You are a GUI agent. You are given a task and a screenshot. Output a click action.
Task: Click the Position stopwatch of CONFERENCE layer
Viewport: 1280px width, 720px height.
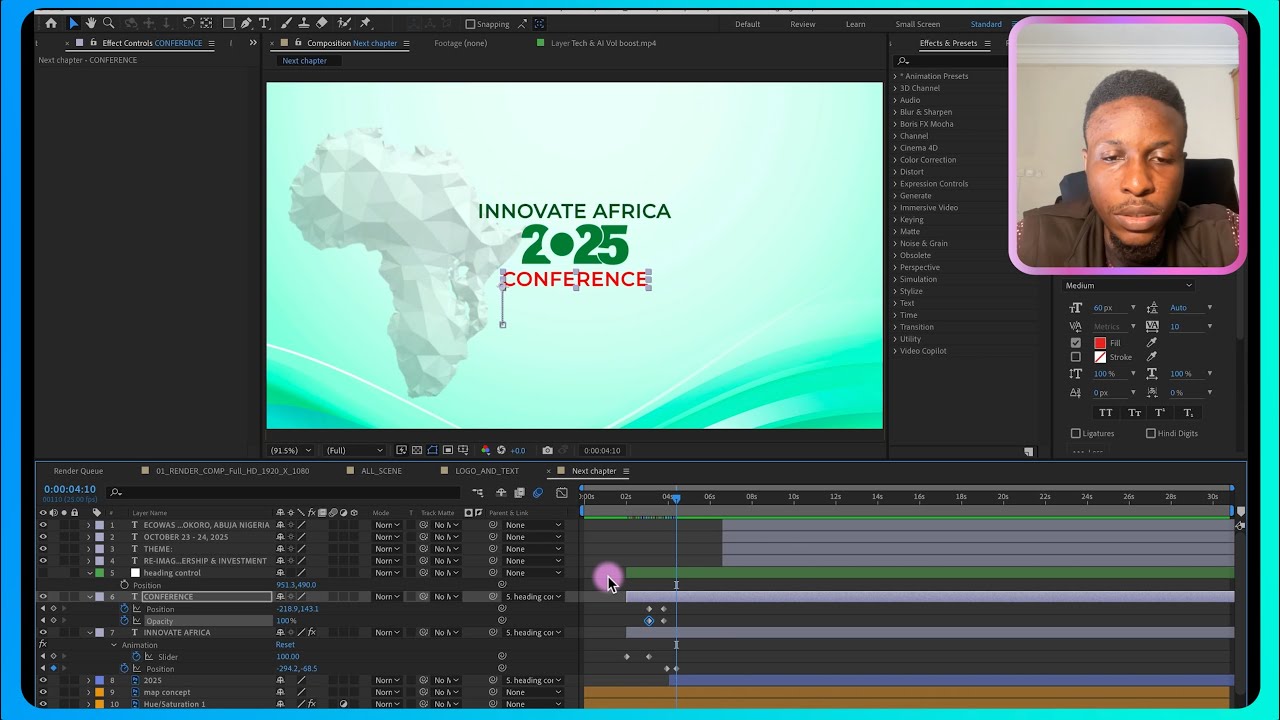125,609
